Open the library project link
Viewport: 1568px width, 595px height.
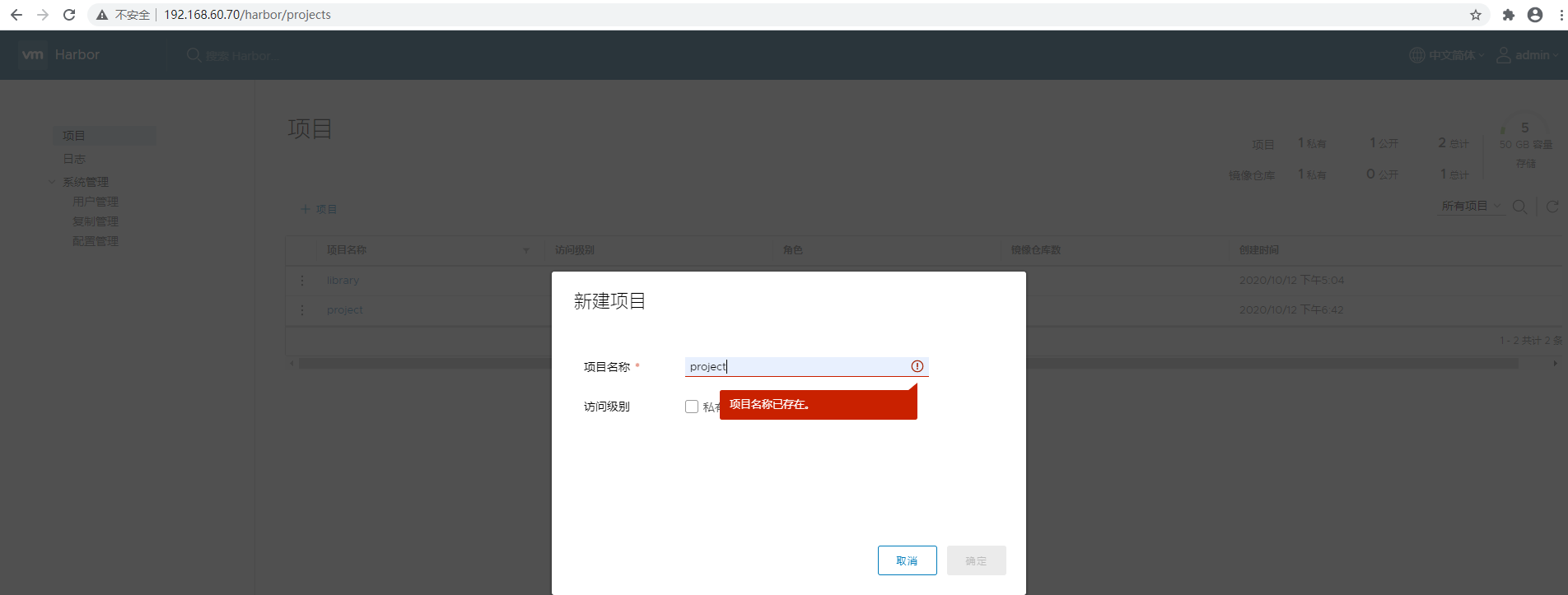pos(343,281)
